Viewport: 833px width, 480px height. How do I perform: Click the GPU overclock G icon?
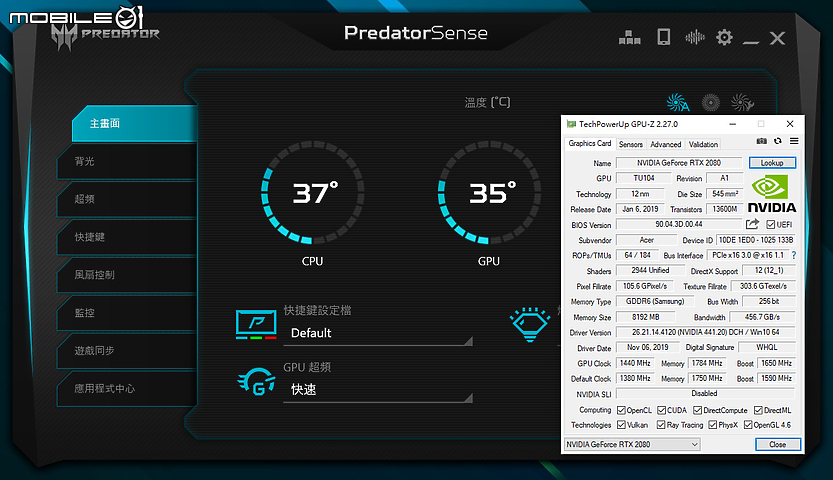[257, 382]
